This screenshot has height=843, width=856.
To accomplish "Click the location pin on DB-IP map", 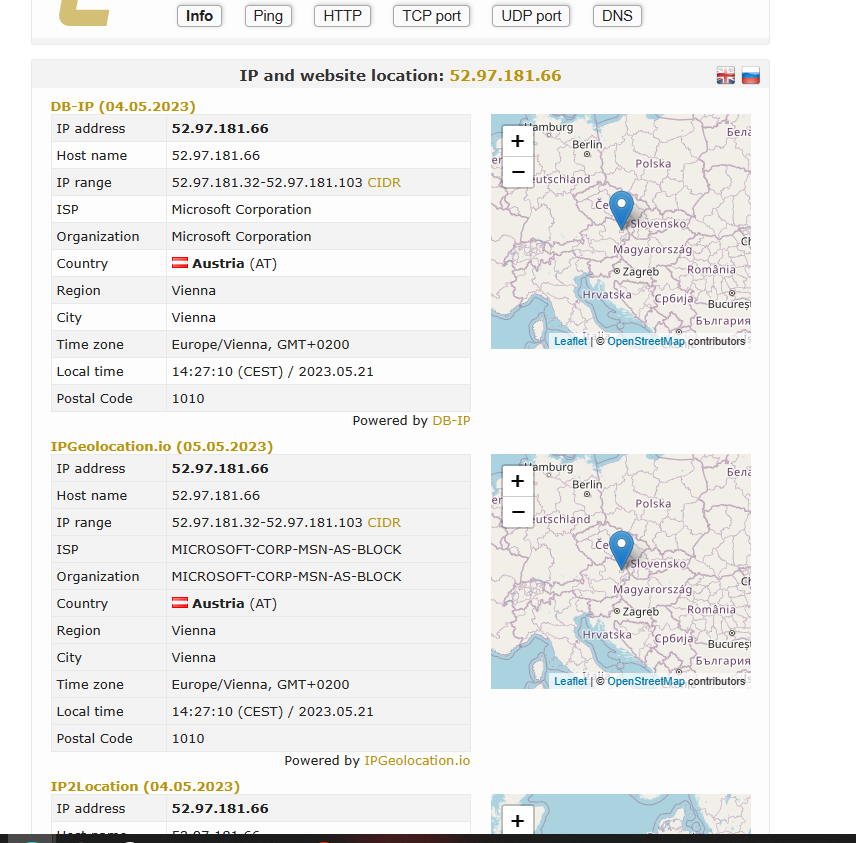I will click(x=621, y=210).
